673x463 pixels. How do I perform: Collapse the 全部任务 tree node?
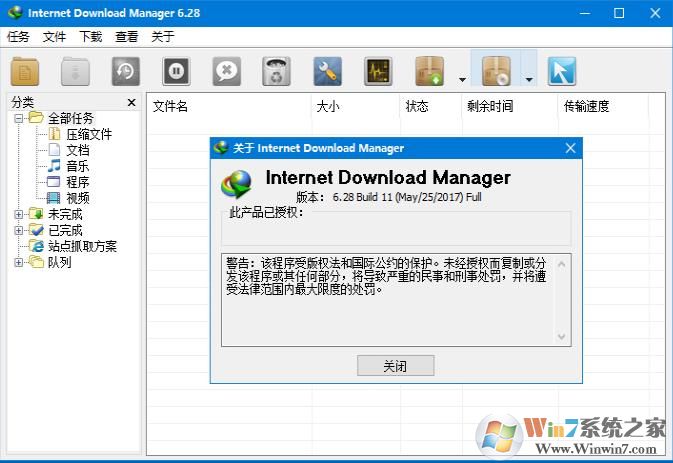pyautogui.click(x=19, y=118)
